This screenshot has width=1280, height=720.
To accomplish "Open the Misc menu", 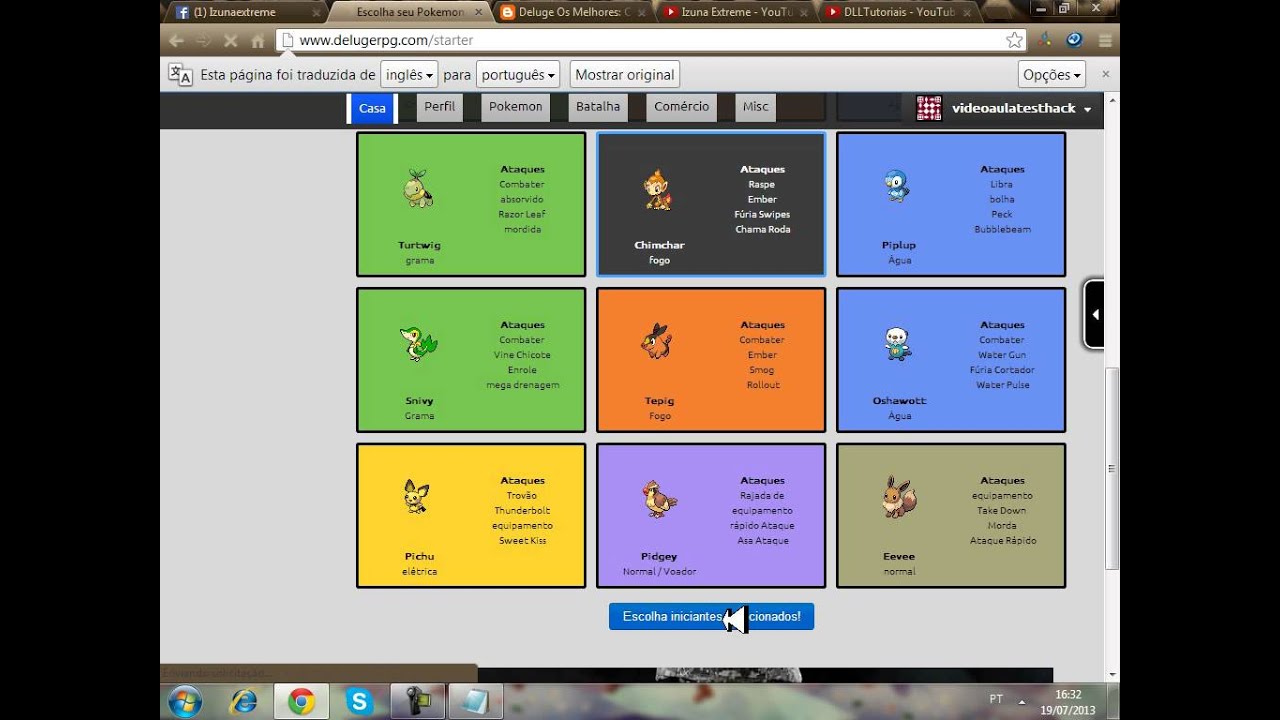I will point(756,107).
